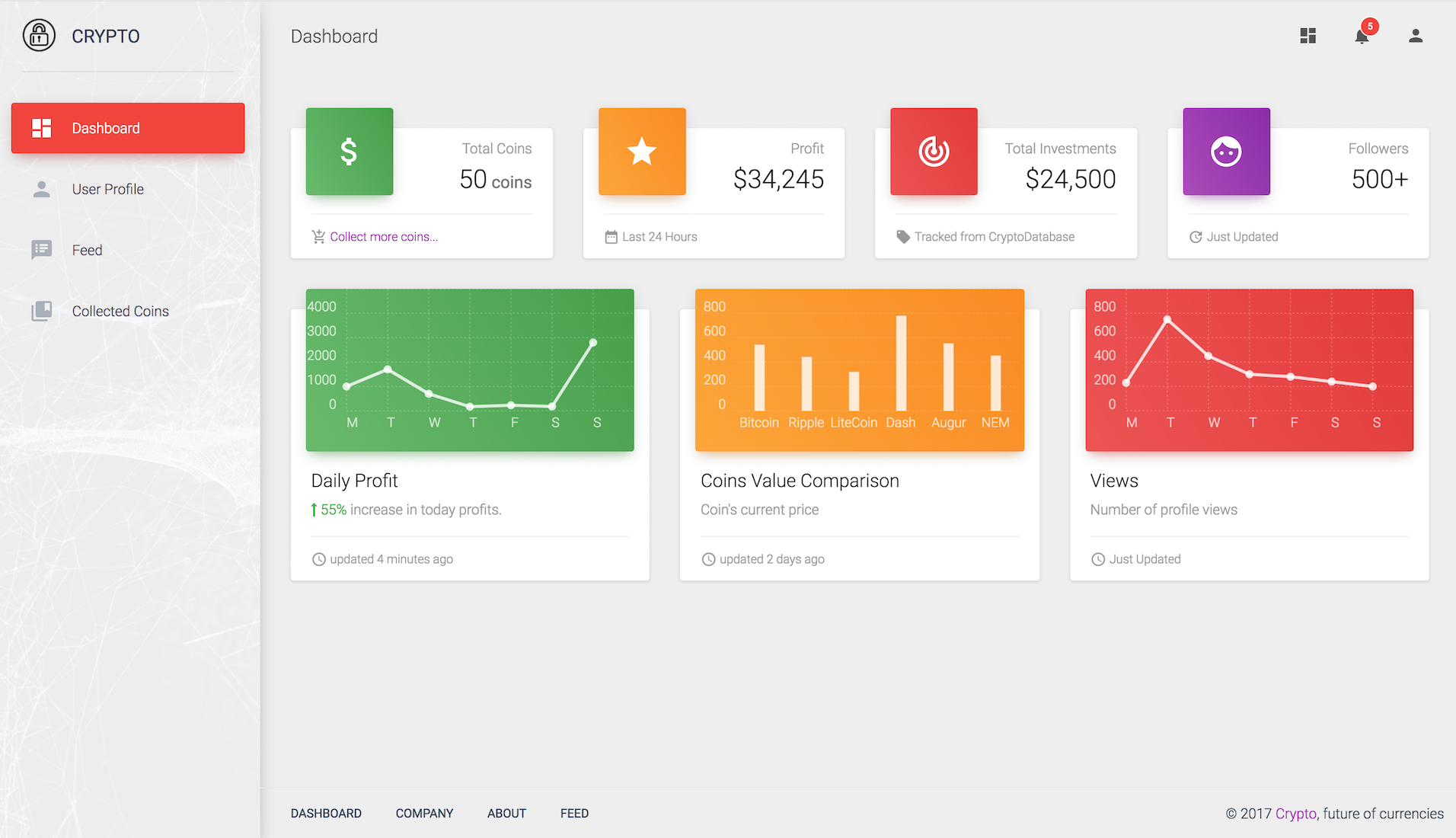This screenshot has width=1456, height=838.
Task: Click the grid dashboard icon in header
Action: (x=1308, y=36)
